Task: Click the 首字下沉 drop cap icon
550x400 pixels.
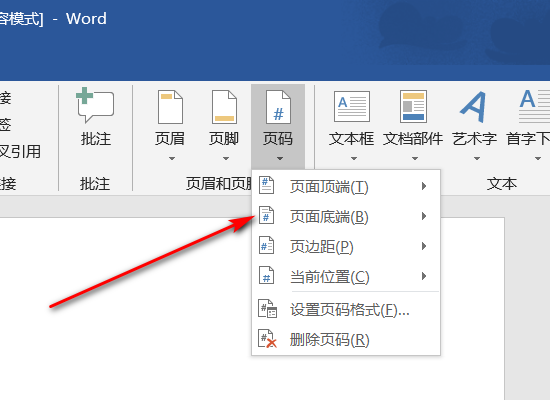Action: 534,106
